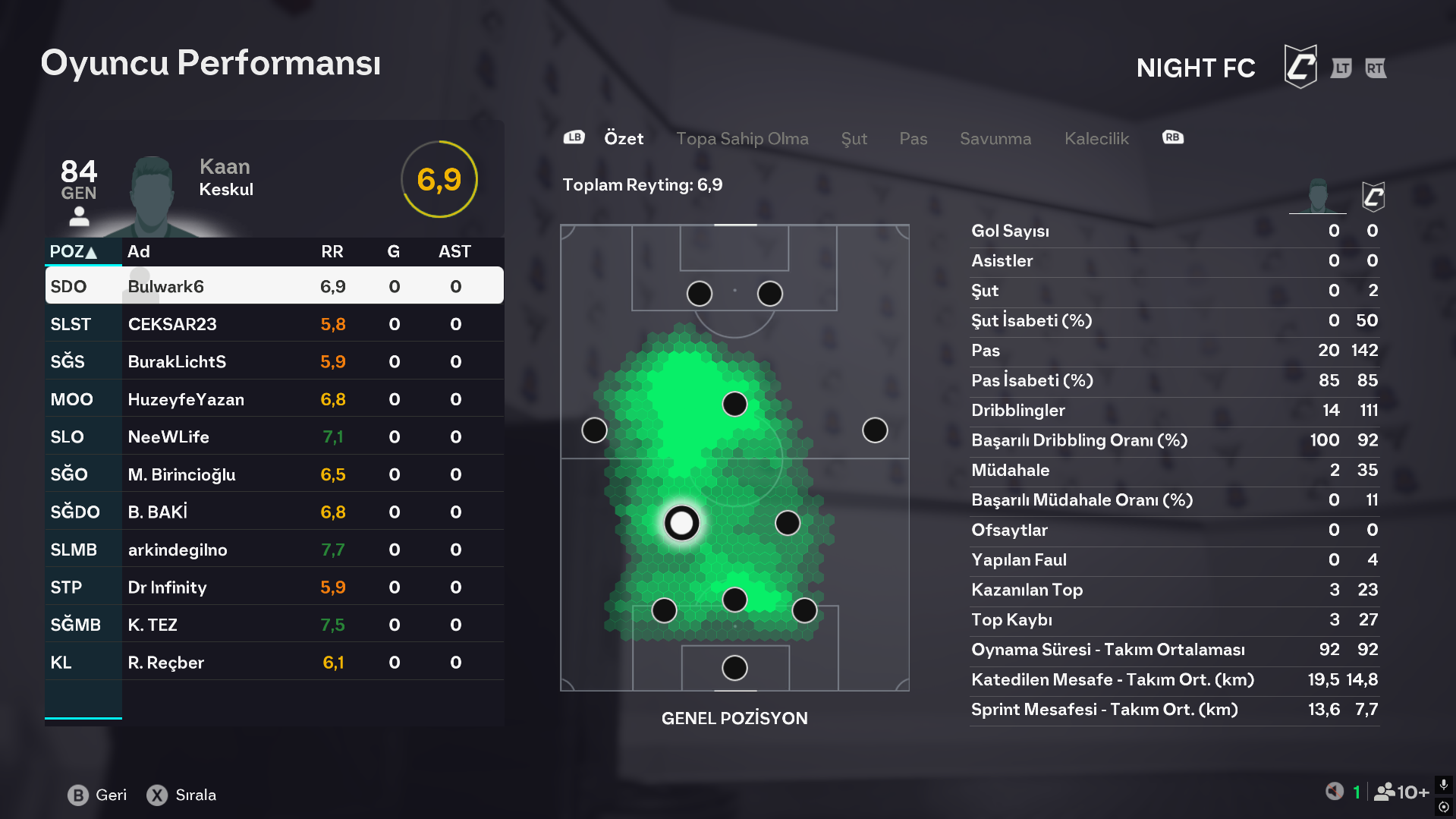The image size is (1456, 819).
Task: Click the B button Geri icon
Action: coord(78,795)
